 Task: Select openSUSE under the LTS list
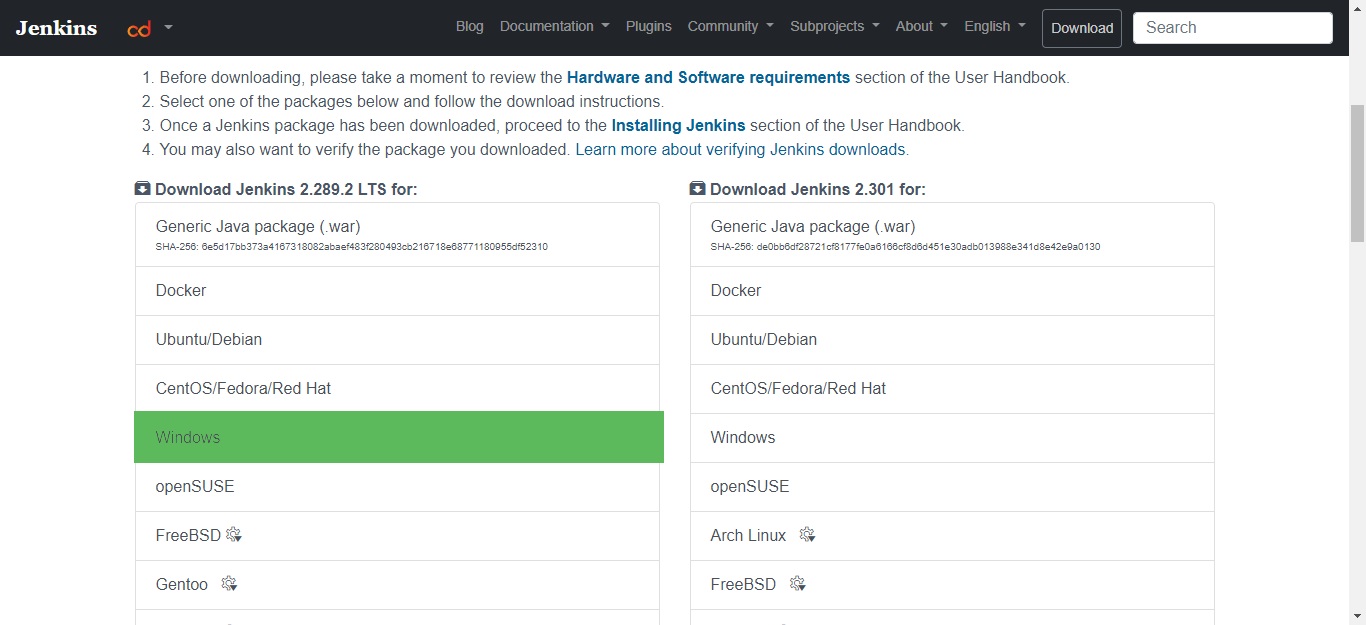coord(397,487)
